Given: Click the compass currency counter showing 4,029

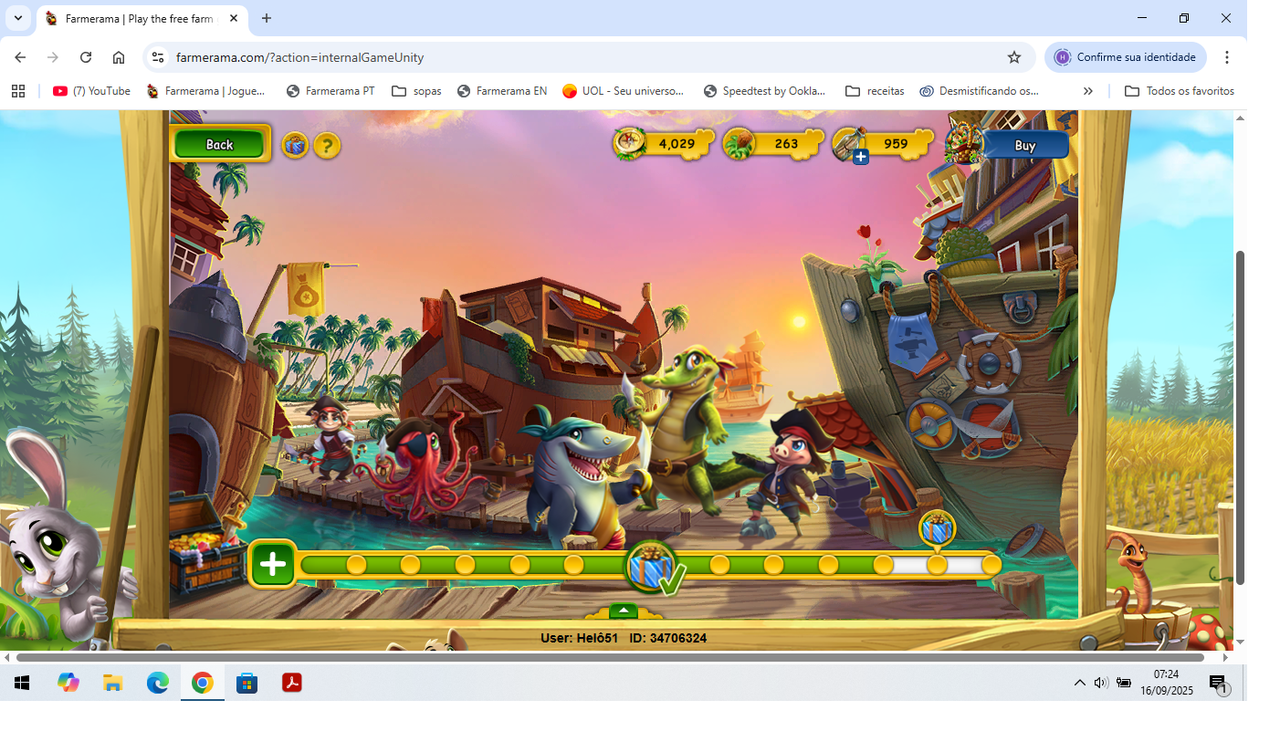Looking at the screenshot, I should click(663, 143).
